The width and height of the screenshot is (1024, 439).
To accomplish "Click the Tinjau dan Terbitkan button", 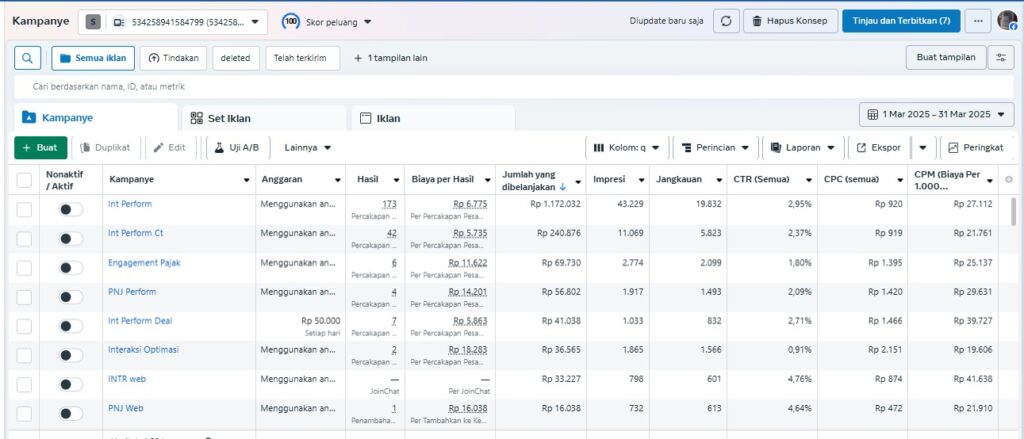I will tap(902, 21).
